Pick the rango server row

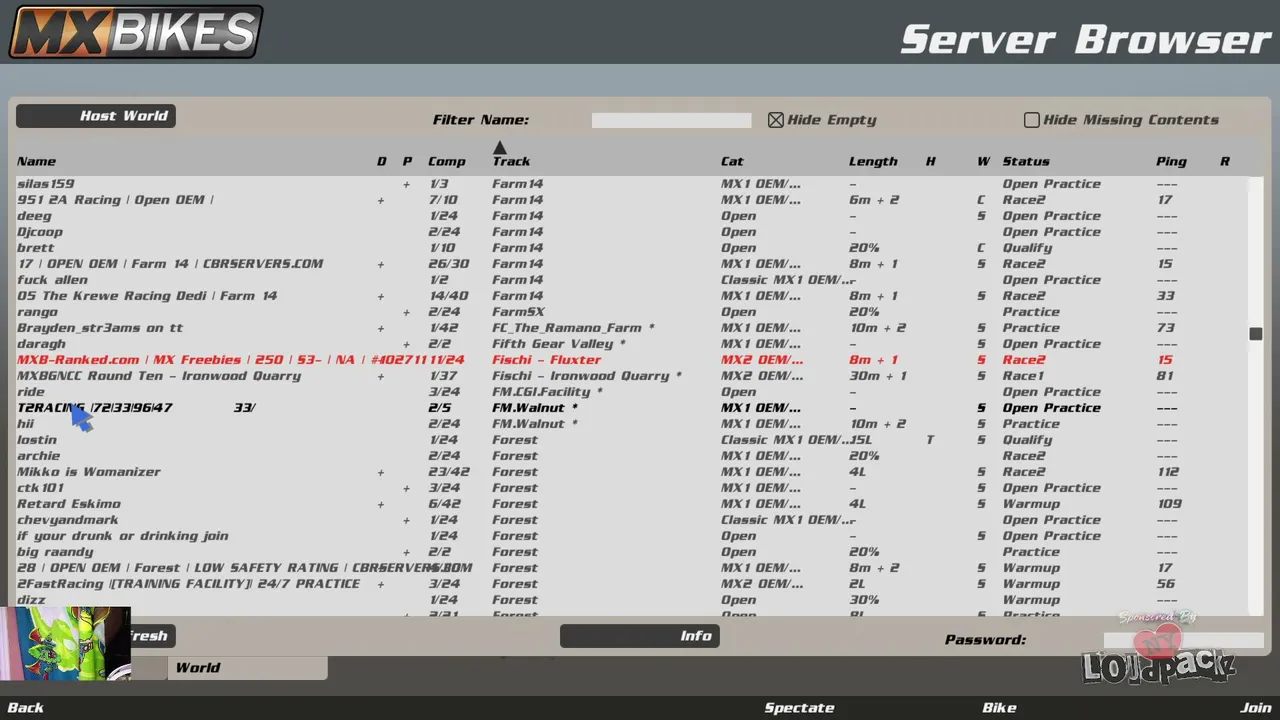(x=633, y=312)
